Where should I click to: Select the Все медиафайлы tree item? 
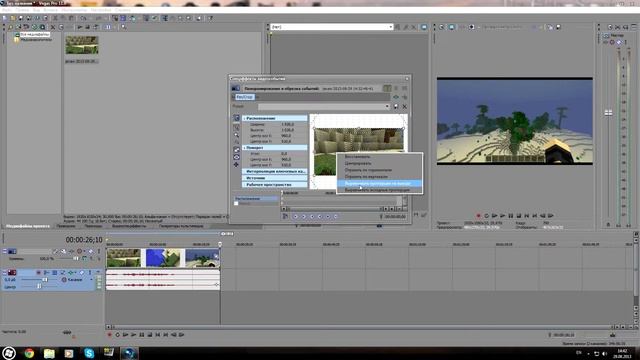point(35,35)
